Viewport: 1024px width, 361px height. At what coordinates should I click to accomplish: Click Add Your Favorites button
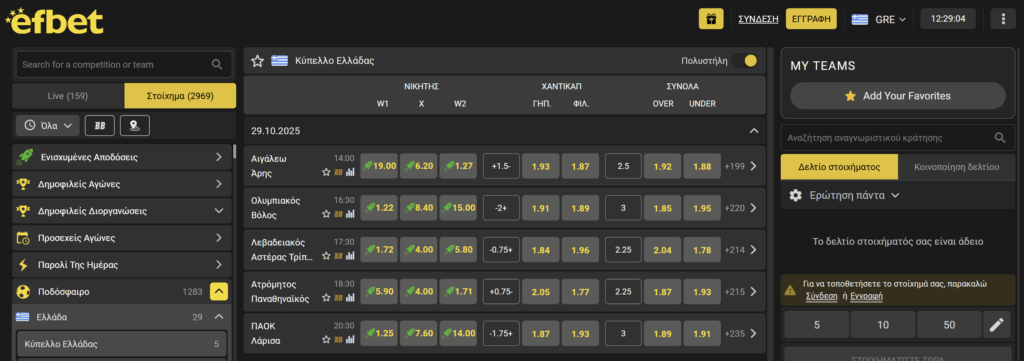point(898,96)
